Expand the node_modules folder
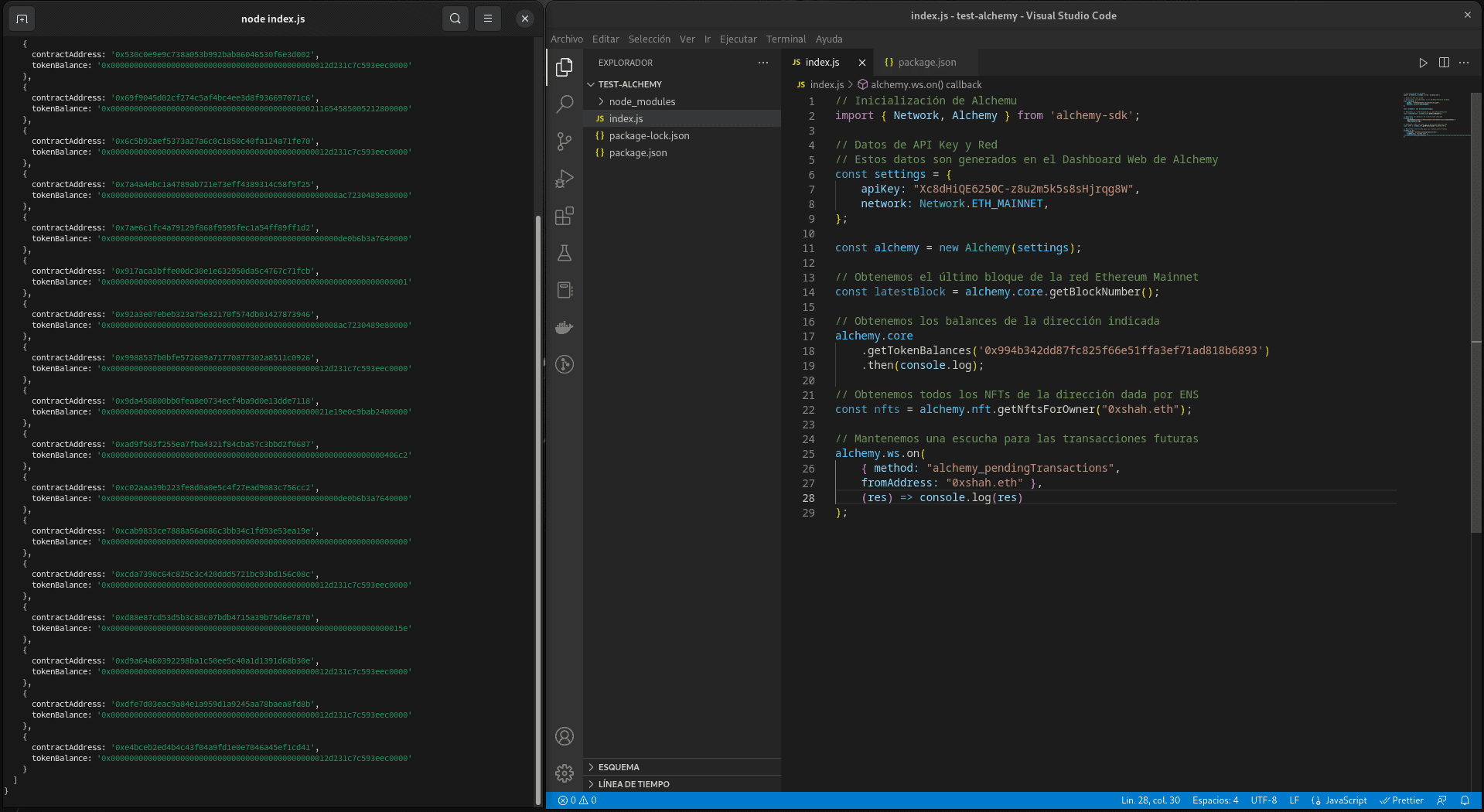The height and width of the screenshot is (812, 1484). pyautogui.click(x=682, y=101)
